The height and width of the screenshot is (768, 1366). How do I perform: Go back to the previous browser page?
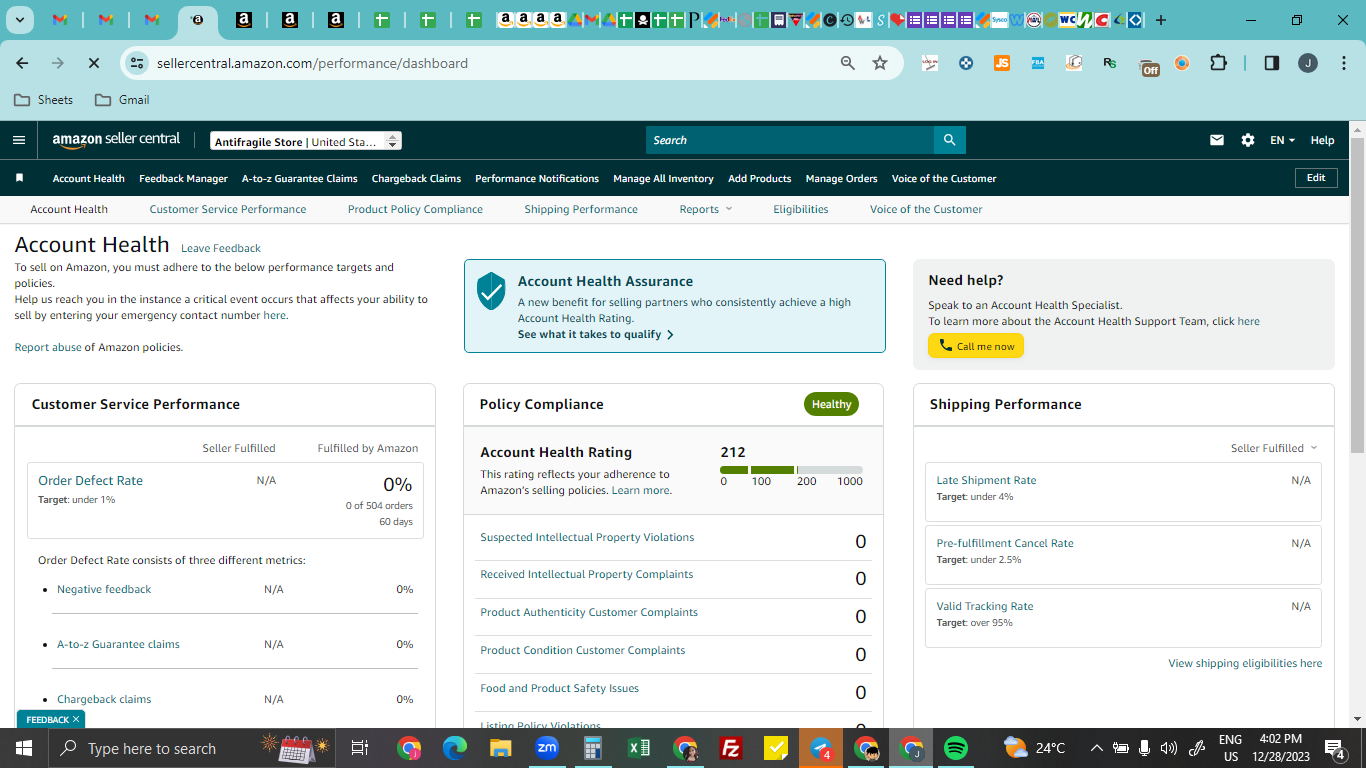22,63
